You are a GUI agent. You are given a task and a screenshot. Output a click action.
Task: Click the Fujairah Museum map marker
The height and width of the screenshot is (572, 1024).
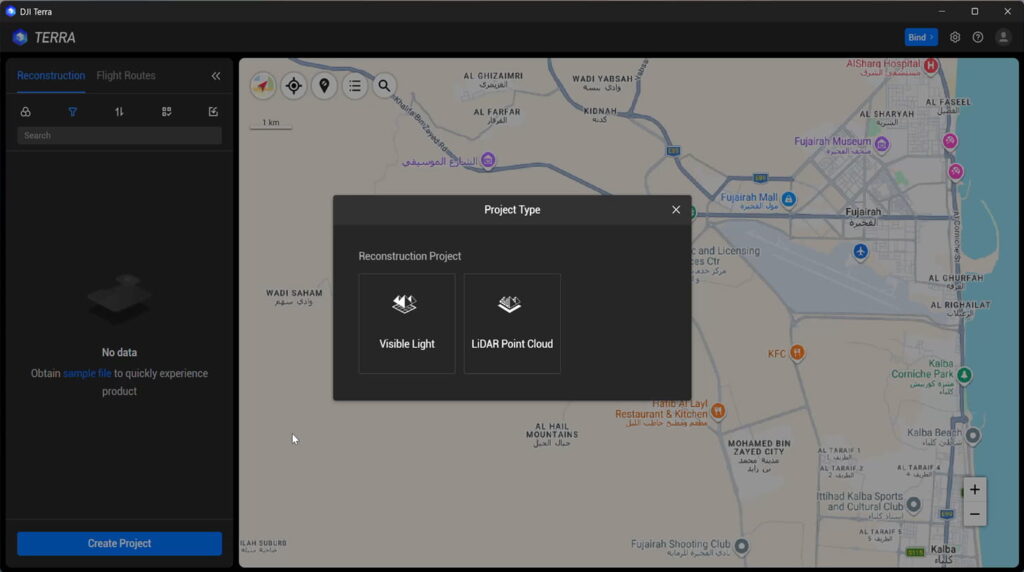882,144
